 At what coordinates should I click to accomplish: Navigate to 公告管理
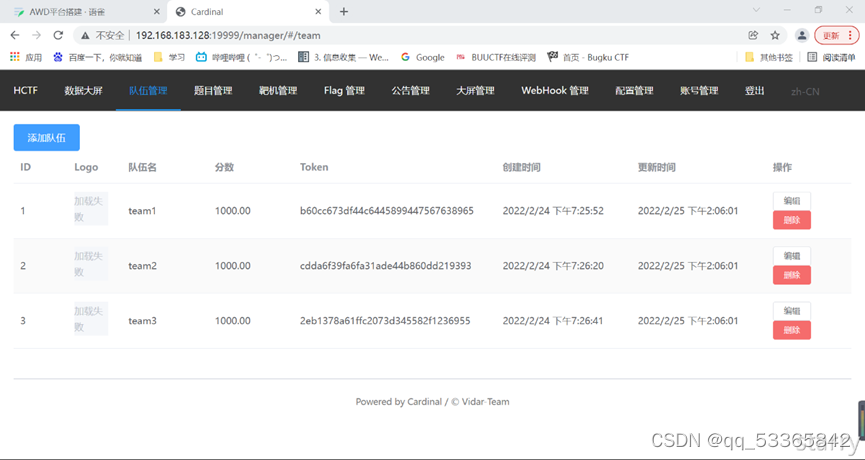[x=410, y=90]
